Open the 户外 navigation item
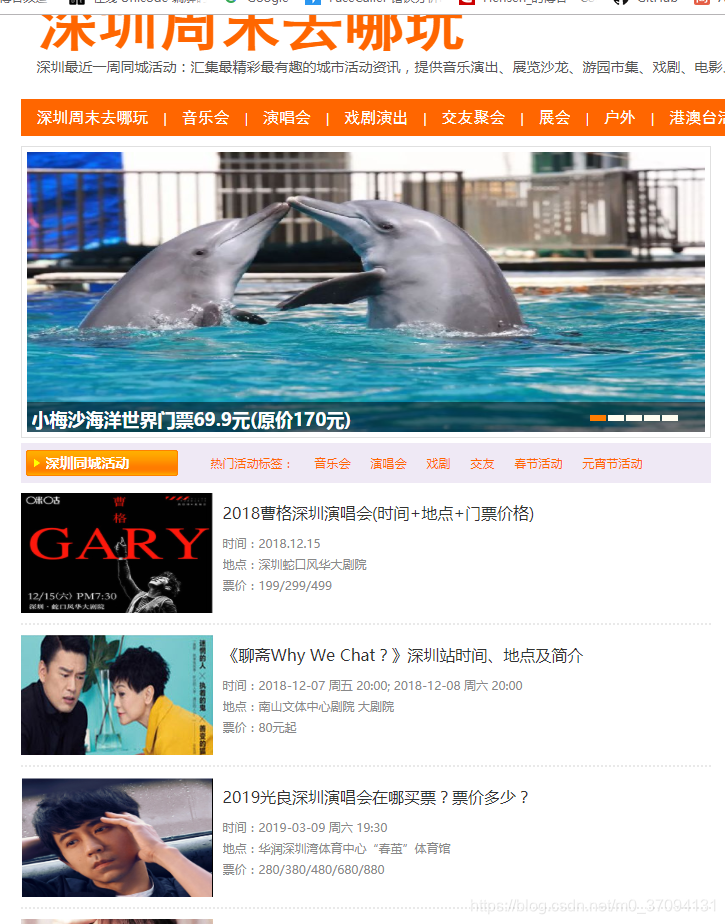Screen dimensions: 725x924 pyautogui.click(x=619, y=118)
